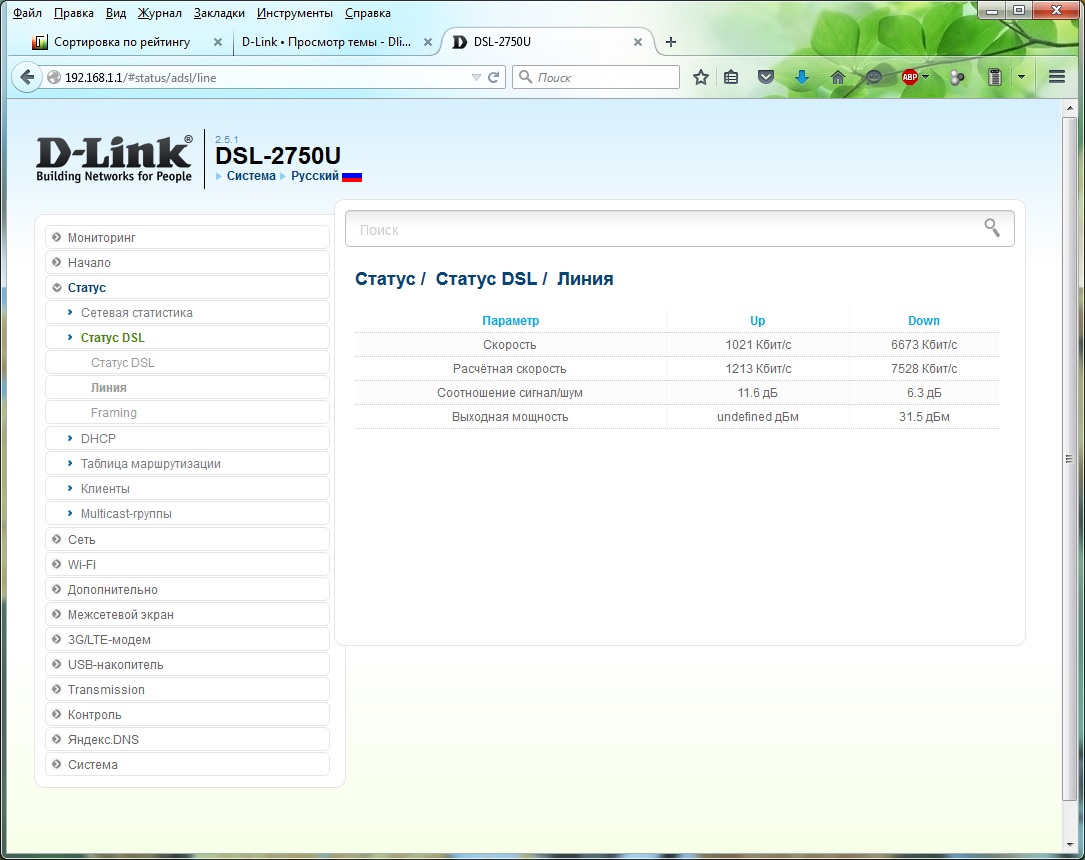This screenshot has height=860, width=1085.
Task: Click the router search magnifier icon
Action: (x=992, y=229)
